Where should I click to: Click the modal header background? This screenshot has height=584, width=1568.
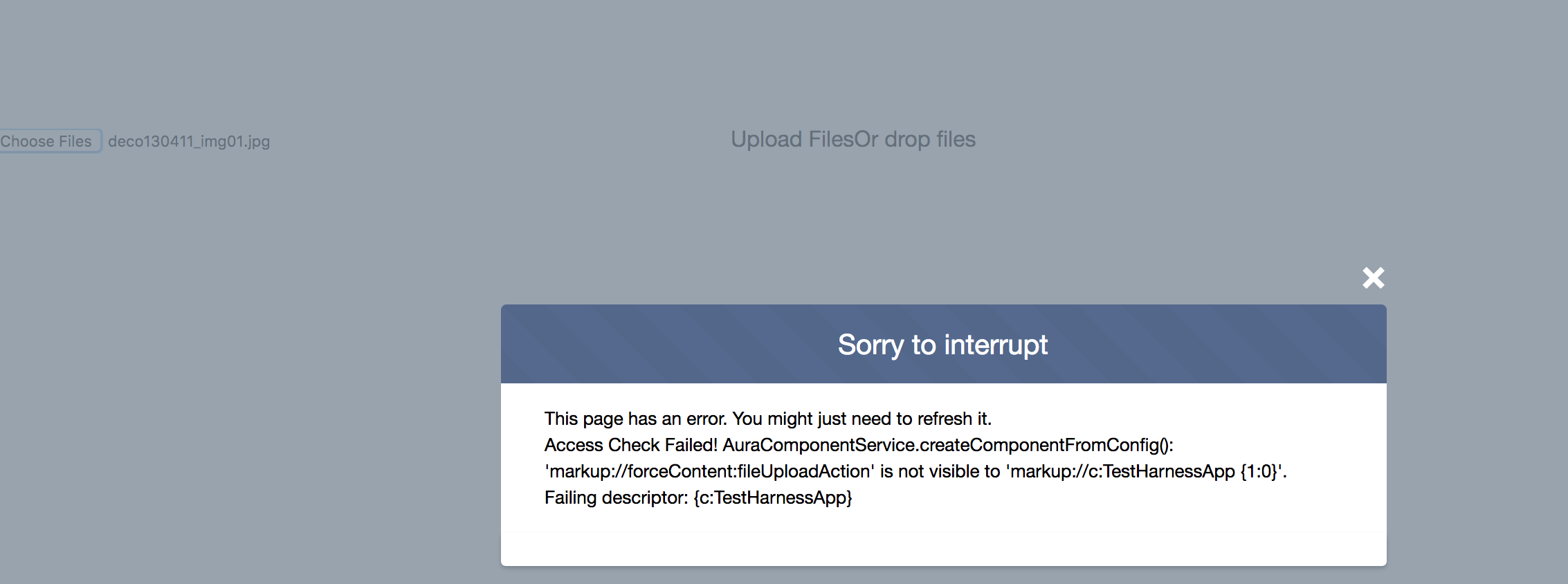(x=623, y=344)
